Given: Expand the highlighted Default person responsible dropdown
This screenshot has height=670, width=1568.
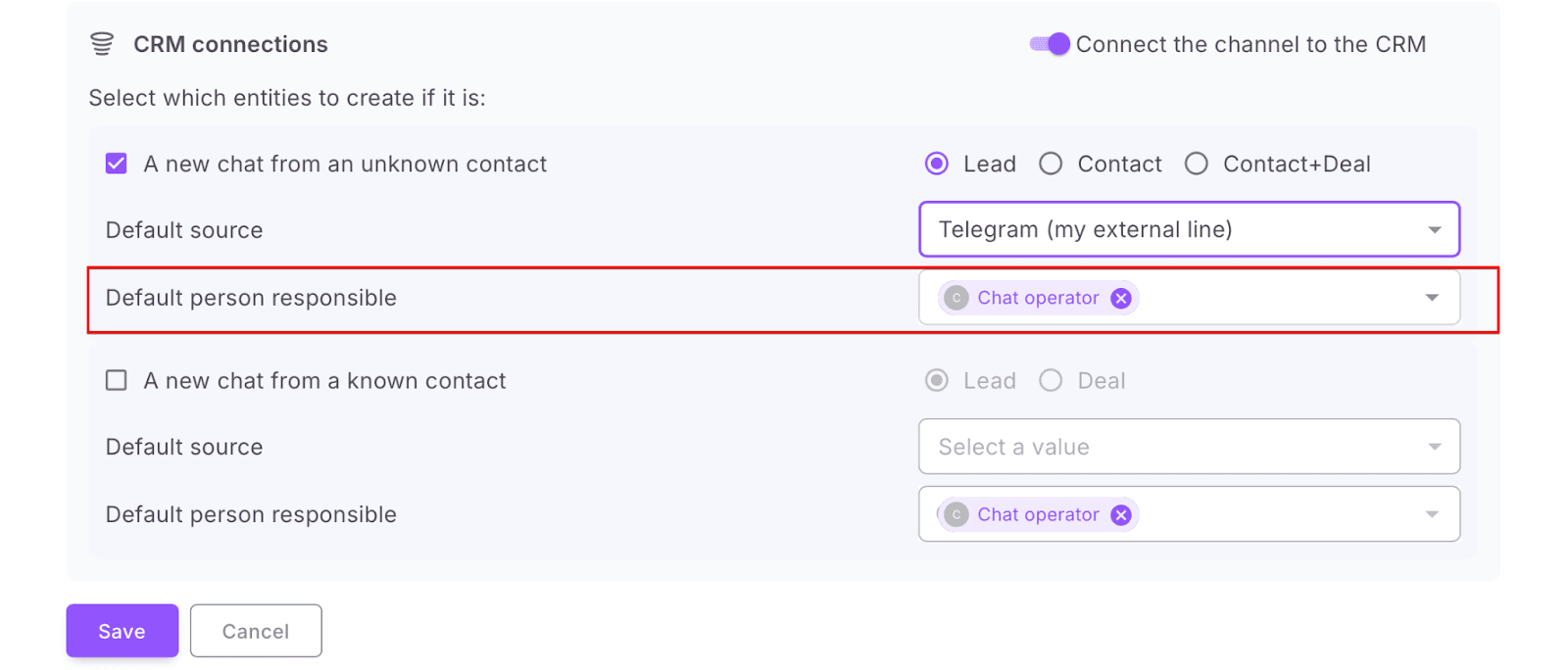Looking at the screenshot, I should pyautogui.click(x=1432, y=298).
